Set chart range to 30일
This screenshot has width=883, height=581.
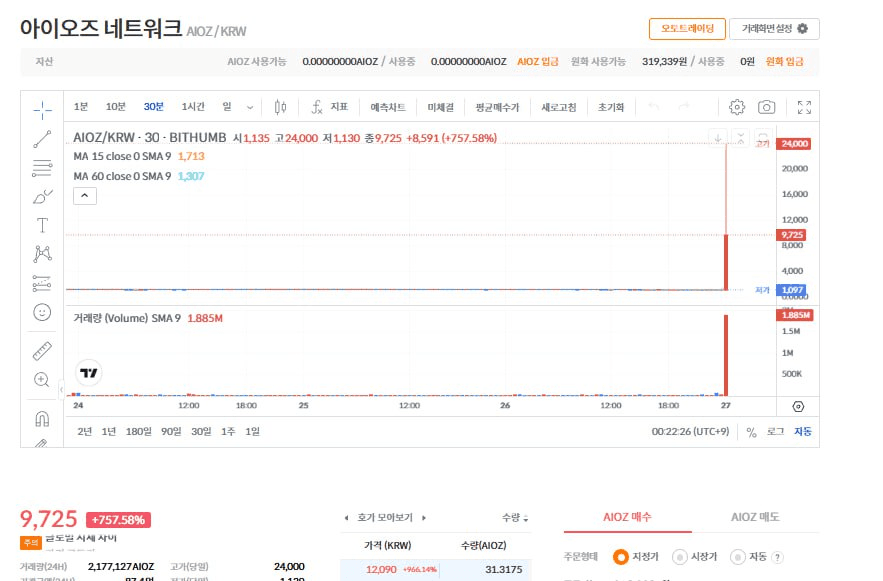tap(201, 432)
